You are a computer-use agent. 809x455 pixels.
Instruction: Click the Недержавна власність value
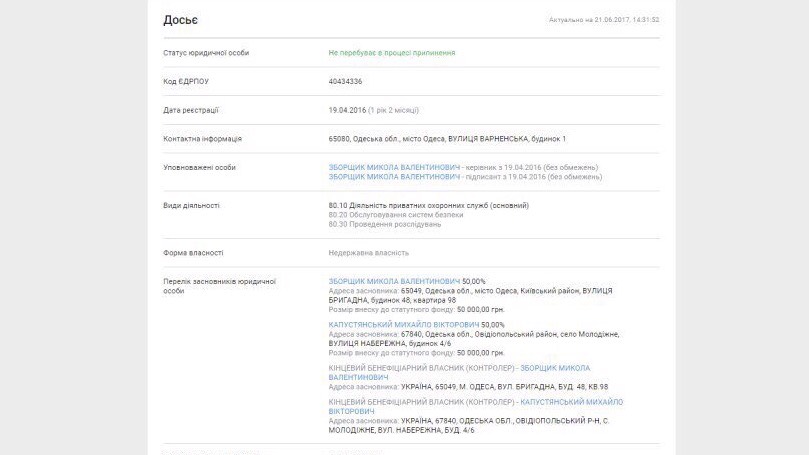point(368,253)
